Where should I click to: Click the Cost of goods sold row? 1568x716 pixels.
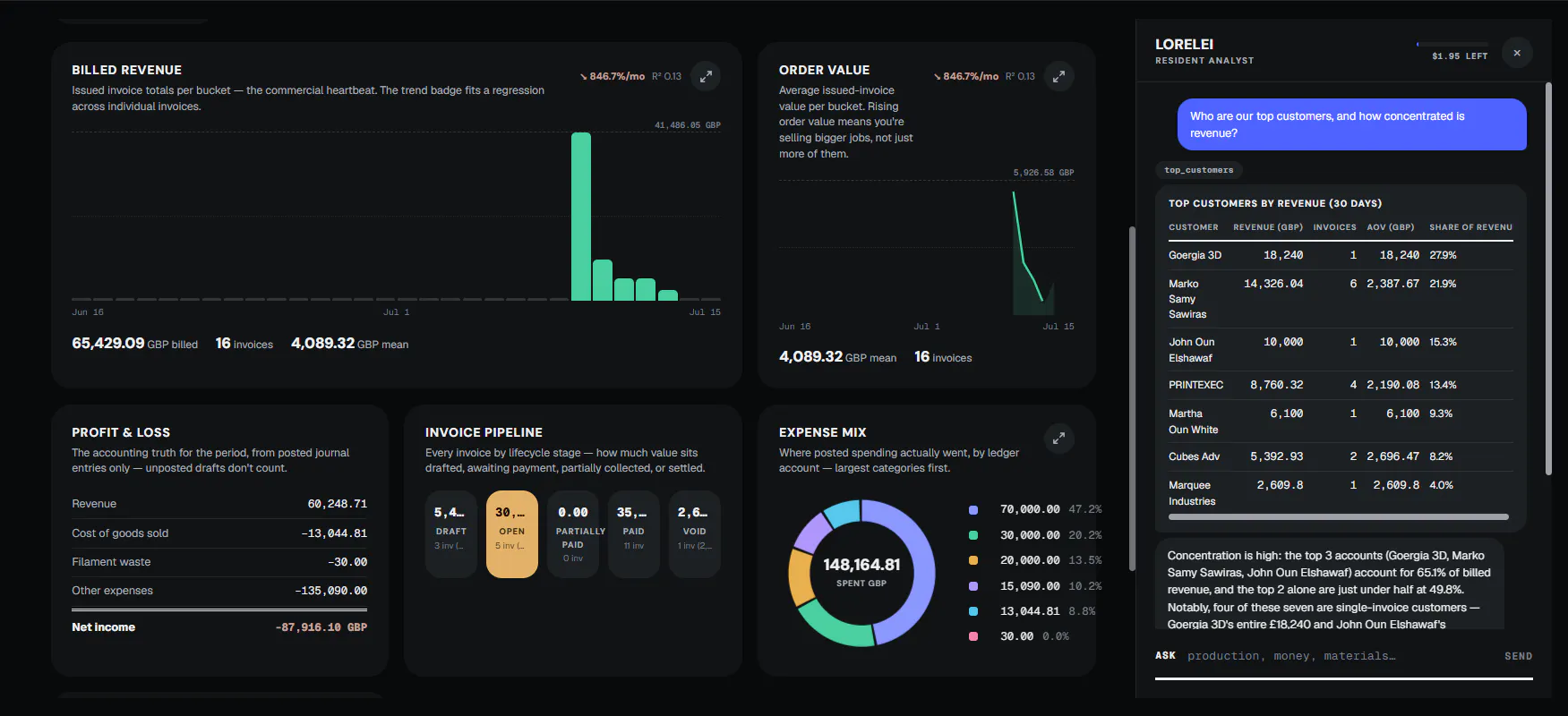219,533
